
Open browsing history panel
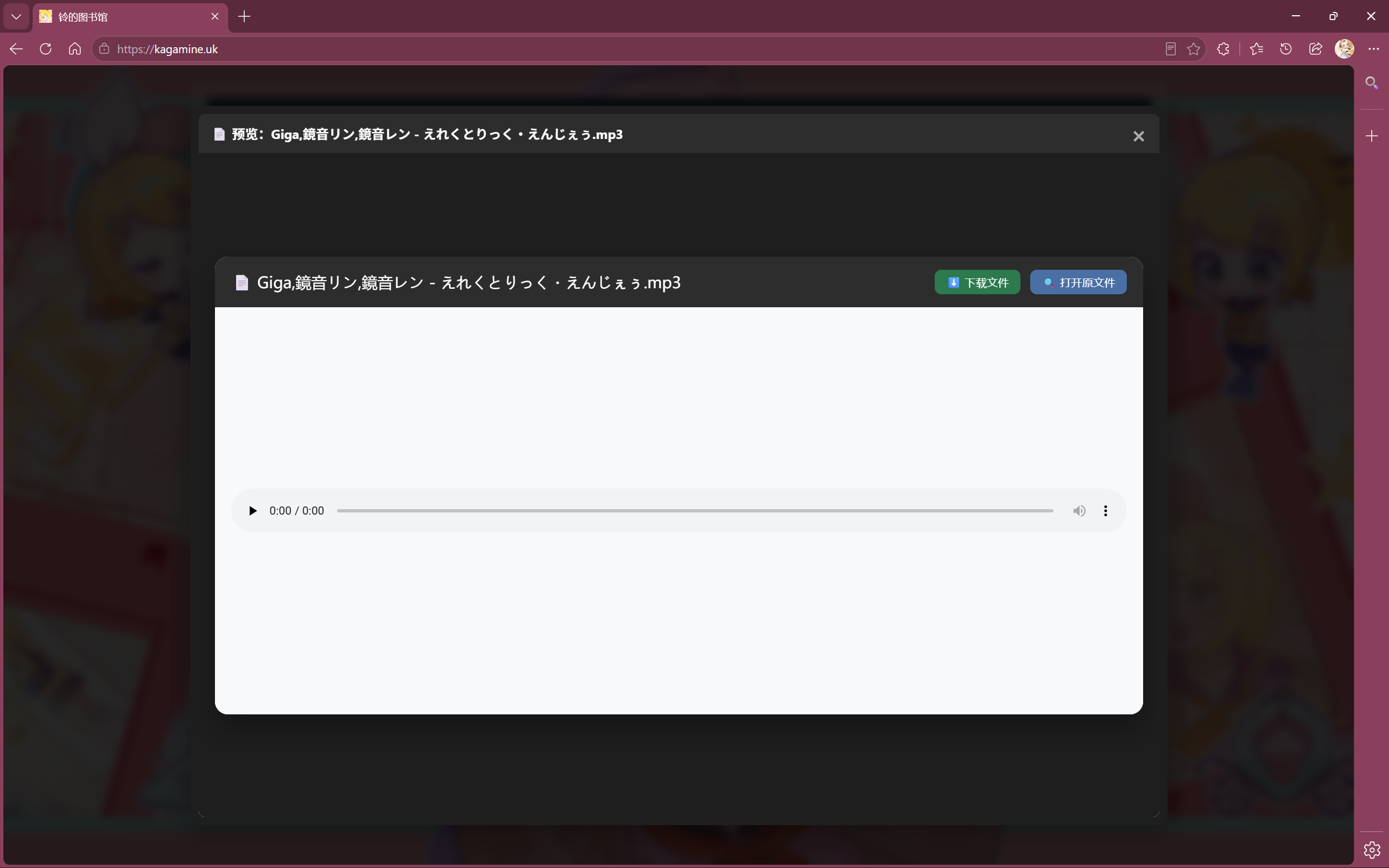point(1286,49)
